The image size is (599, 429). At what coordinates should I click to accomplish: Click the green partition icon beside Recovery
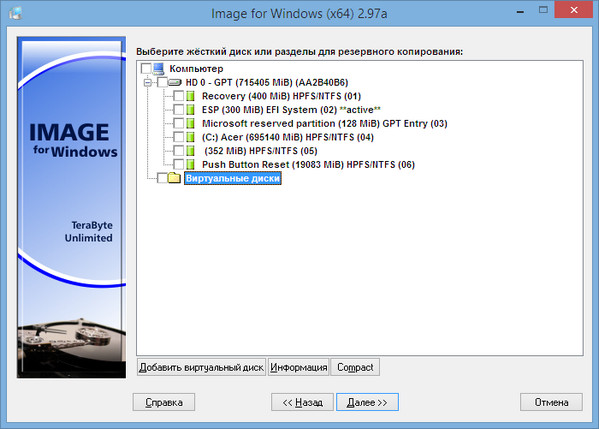(191, 96)
